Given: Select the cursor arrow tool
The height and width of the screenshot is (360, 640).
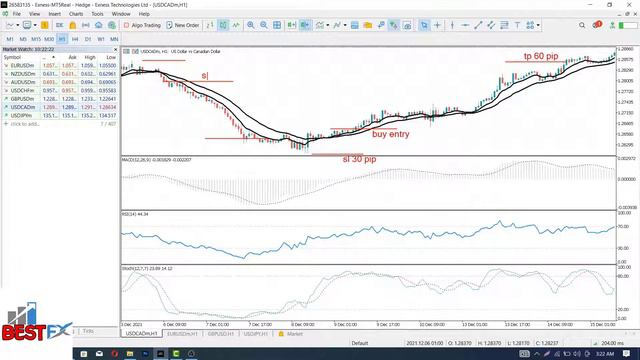Looking at the screenshot, I should [x=424, y=25].
